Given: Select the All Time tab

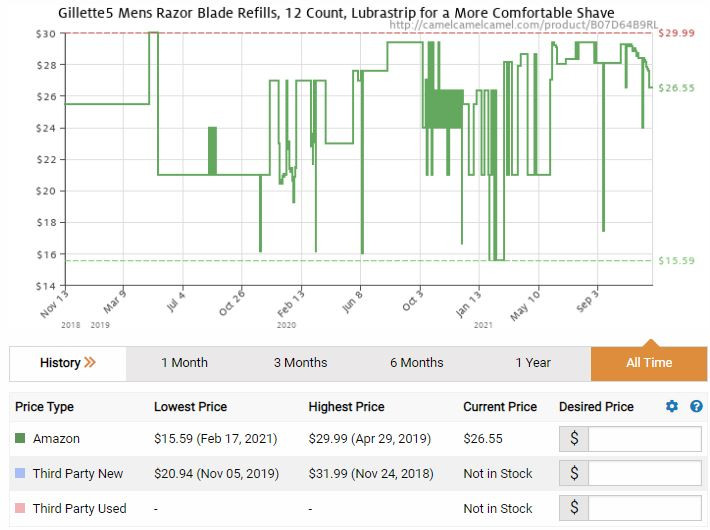Looking at the screenshot, I should point(649,363).
